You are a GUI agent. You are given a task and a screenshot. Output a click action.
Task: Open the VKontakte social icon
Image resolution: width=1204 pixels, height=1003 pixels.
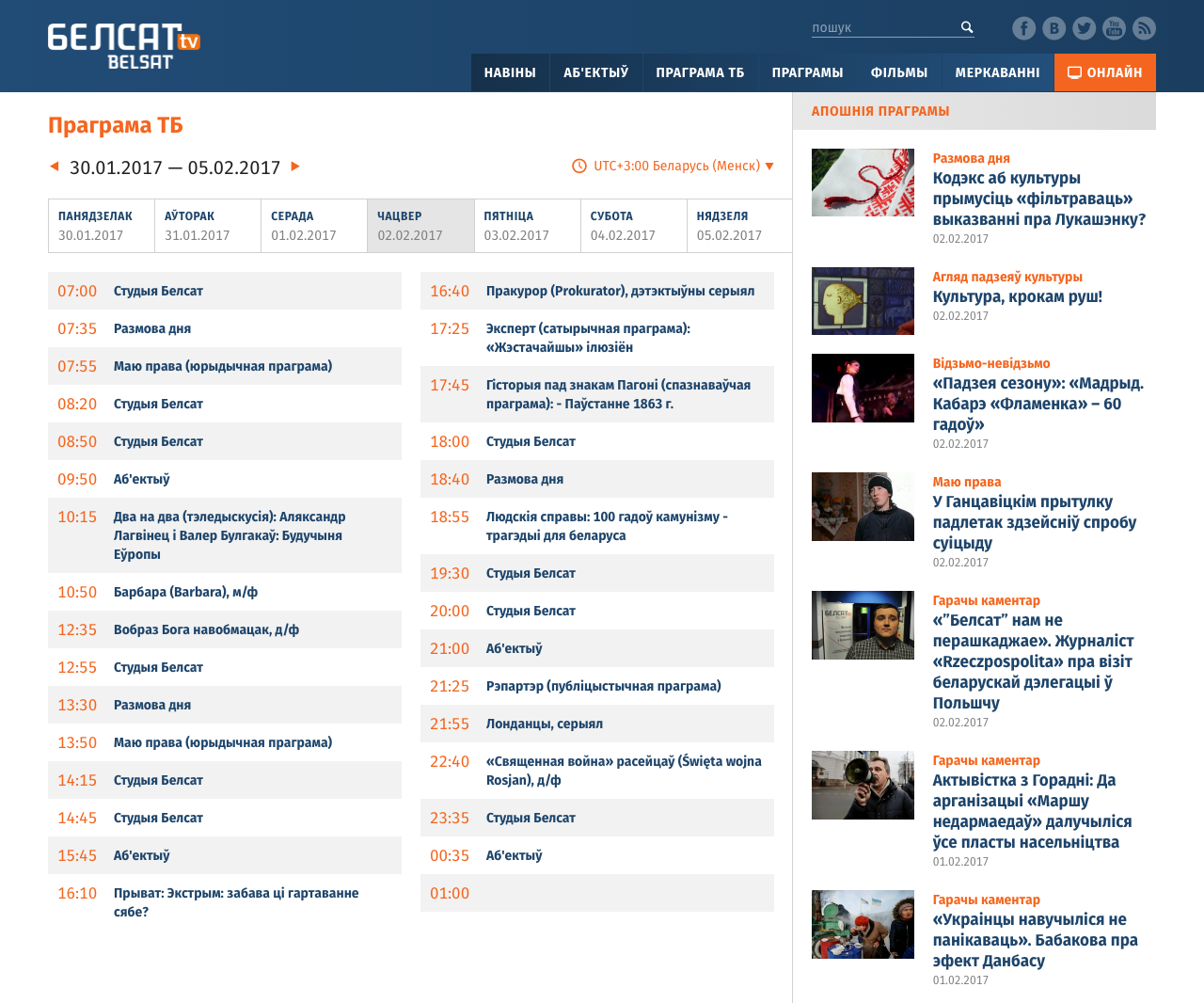[1053, 27]
